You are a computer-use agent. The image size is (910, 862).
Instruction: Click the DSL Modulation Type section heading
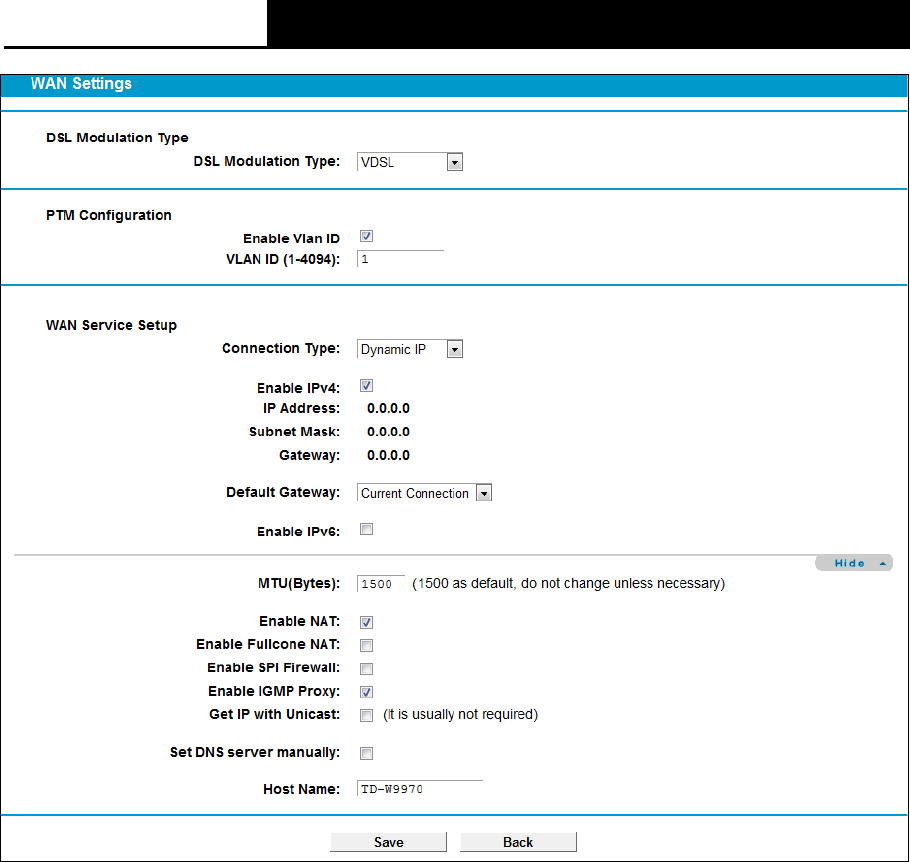tap(117, 138)
